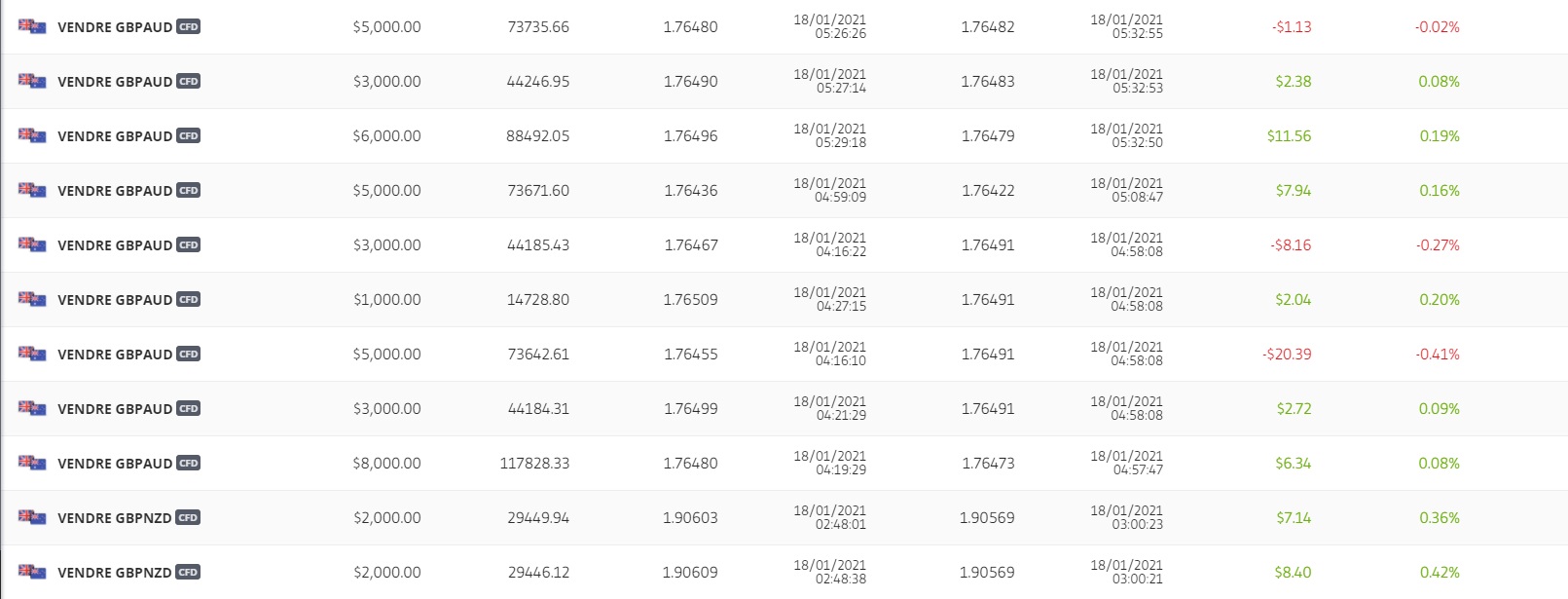Click the GBPNZD flag icon on the $8.40 profit row
The height and width of the screenshot is (599, 1568).
coord(32,572)
